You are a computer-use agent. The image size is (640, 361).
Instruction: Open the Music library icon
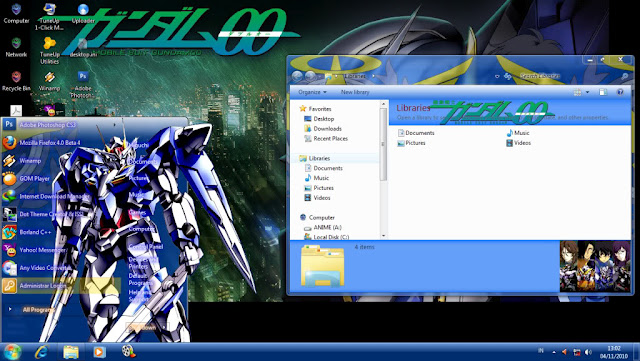pyautogui.click(x=518, y=133)
